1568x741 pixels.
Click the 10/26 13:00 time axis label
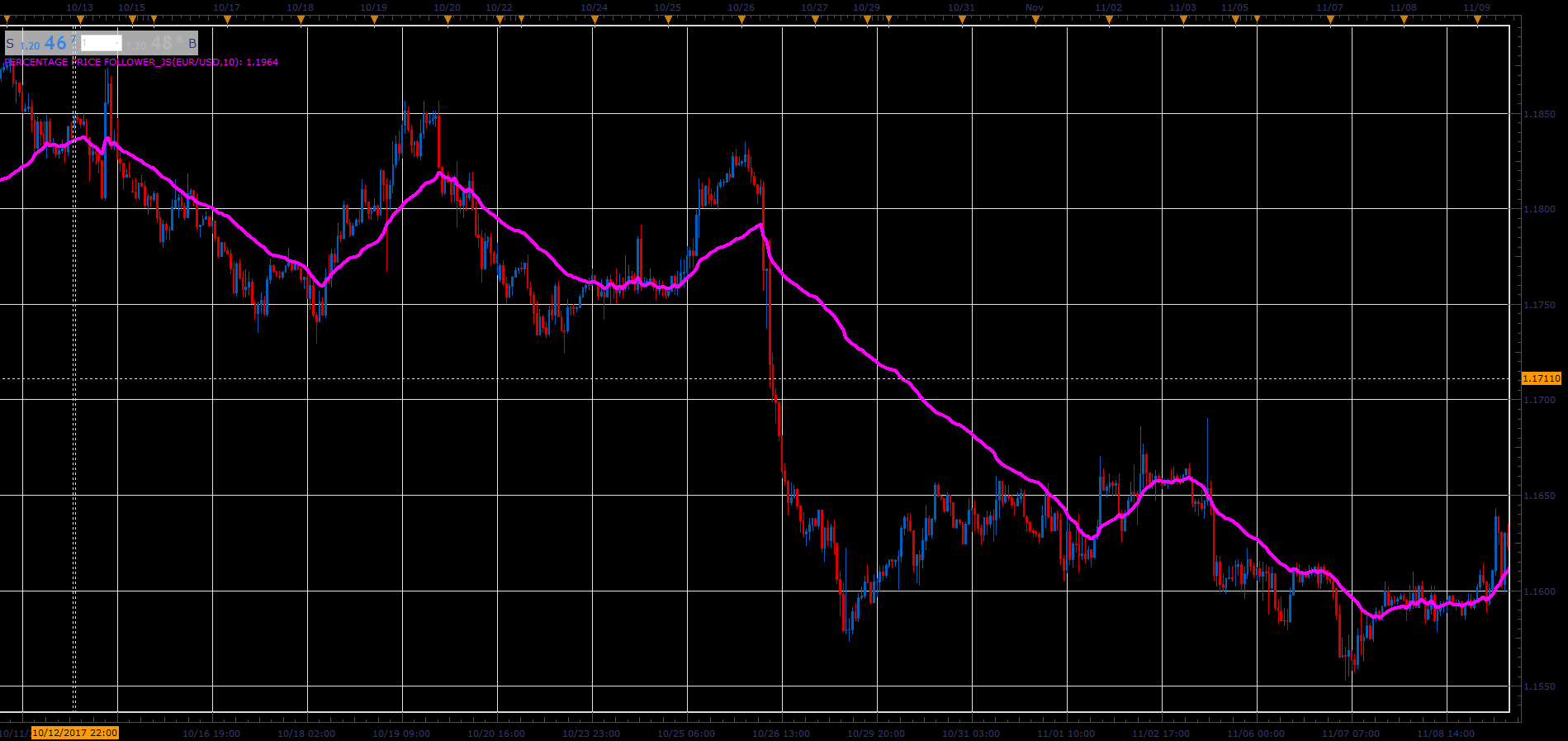tap(781, 734)
